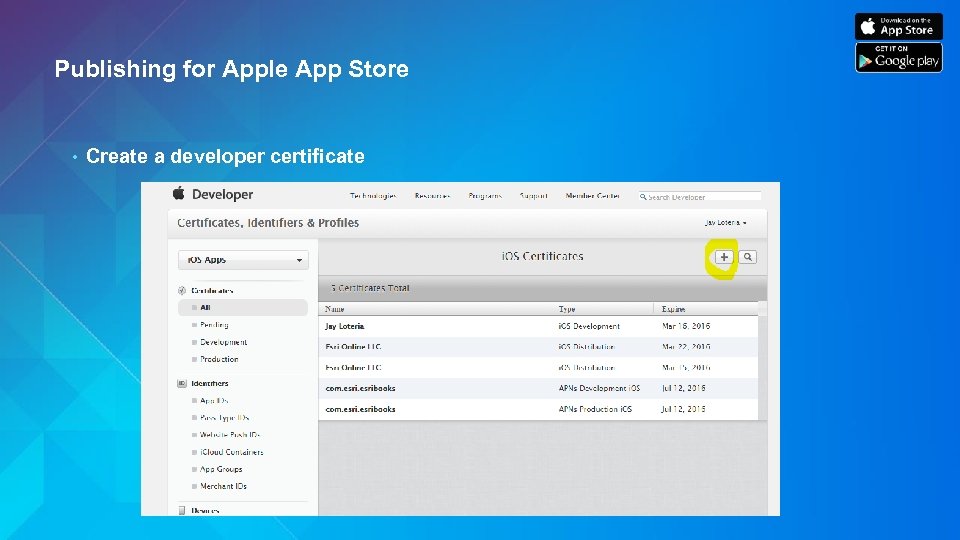The width and height of the screenshot is (960, 540).
Task: Select Pass Type IDs
Action: coord(224,418)
